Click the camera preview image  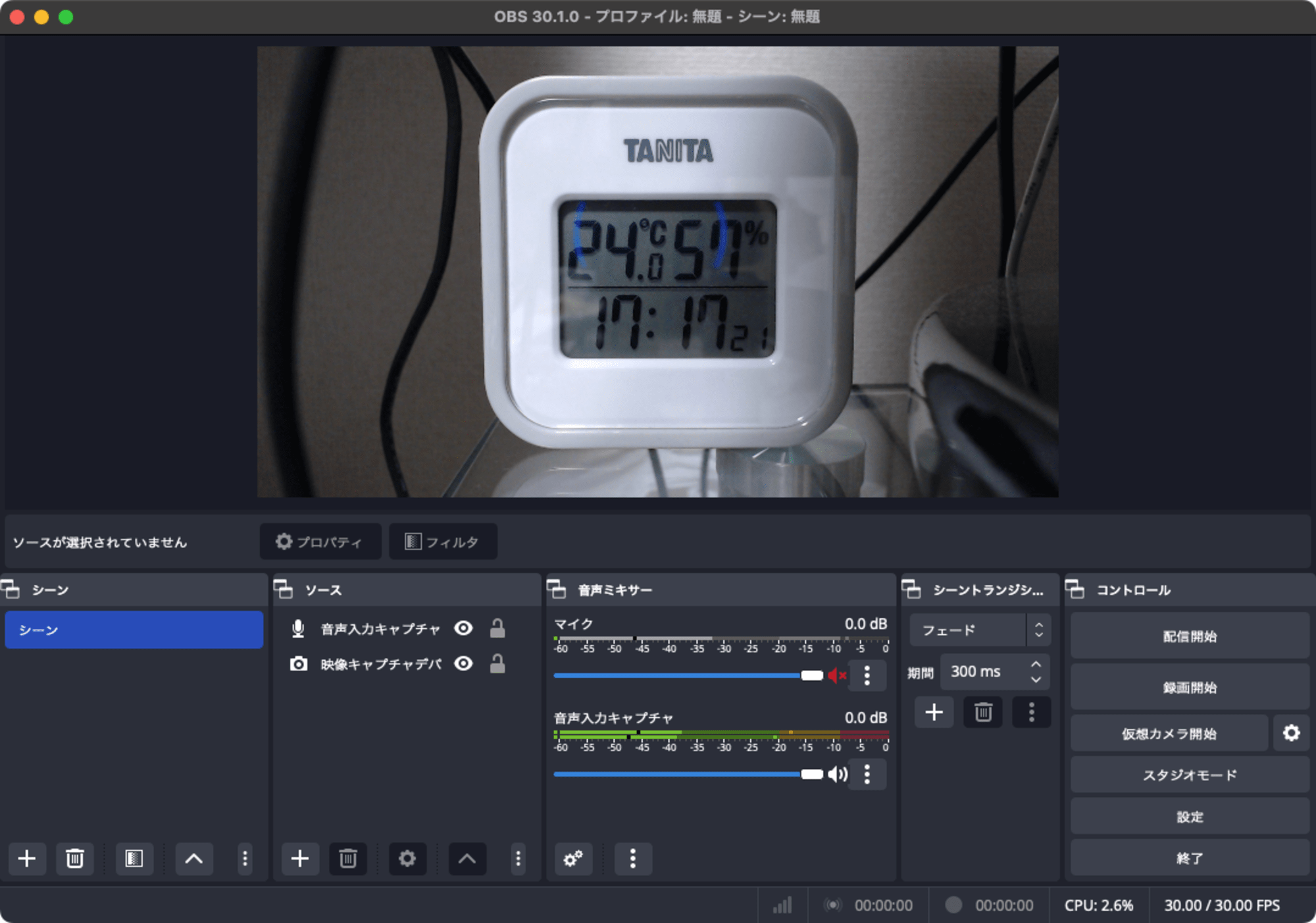coord(658,271)
